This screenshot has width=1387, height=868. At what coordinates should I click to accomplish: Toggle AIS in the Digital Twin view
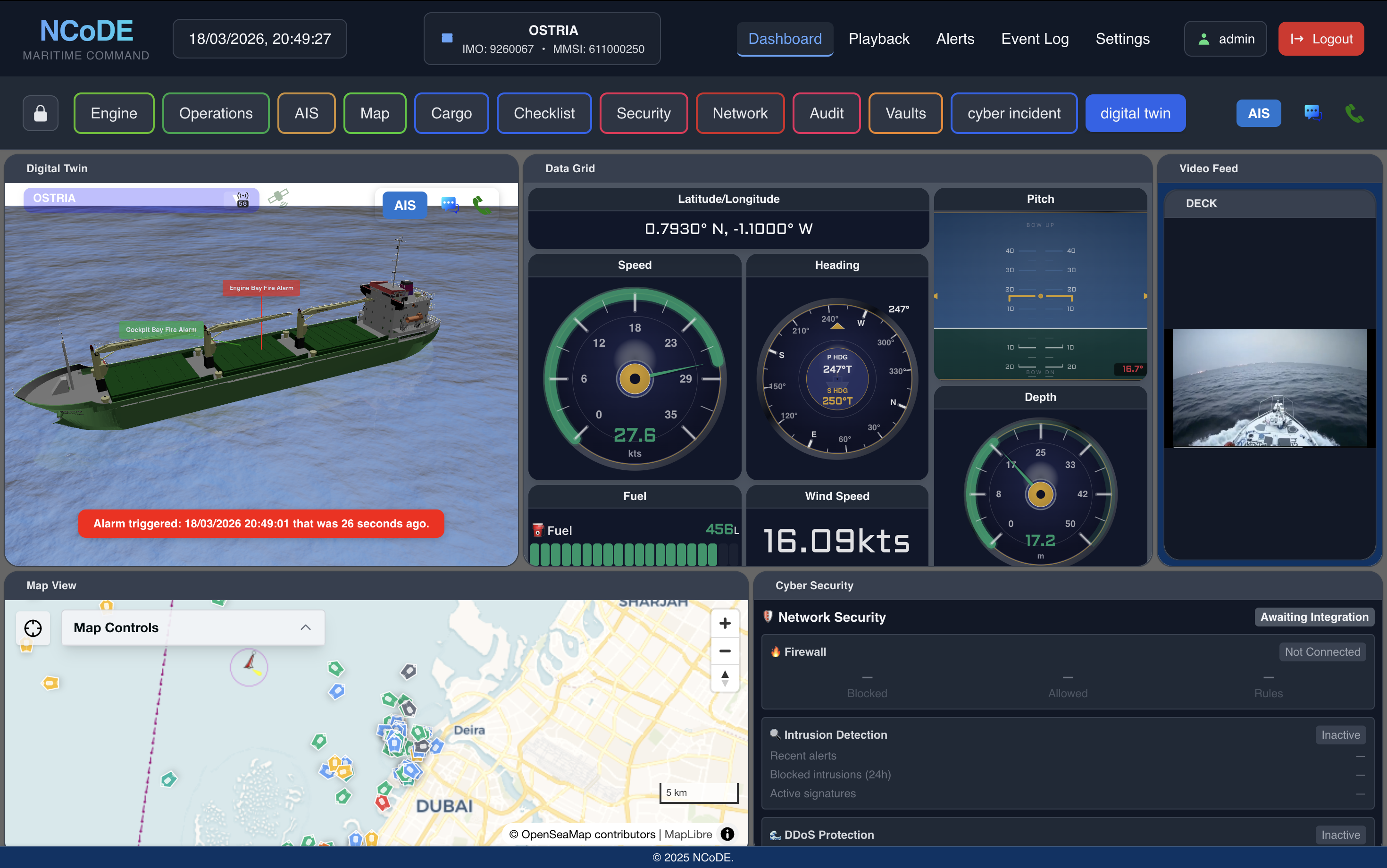click(404, 205)
